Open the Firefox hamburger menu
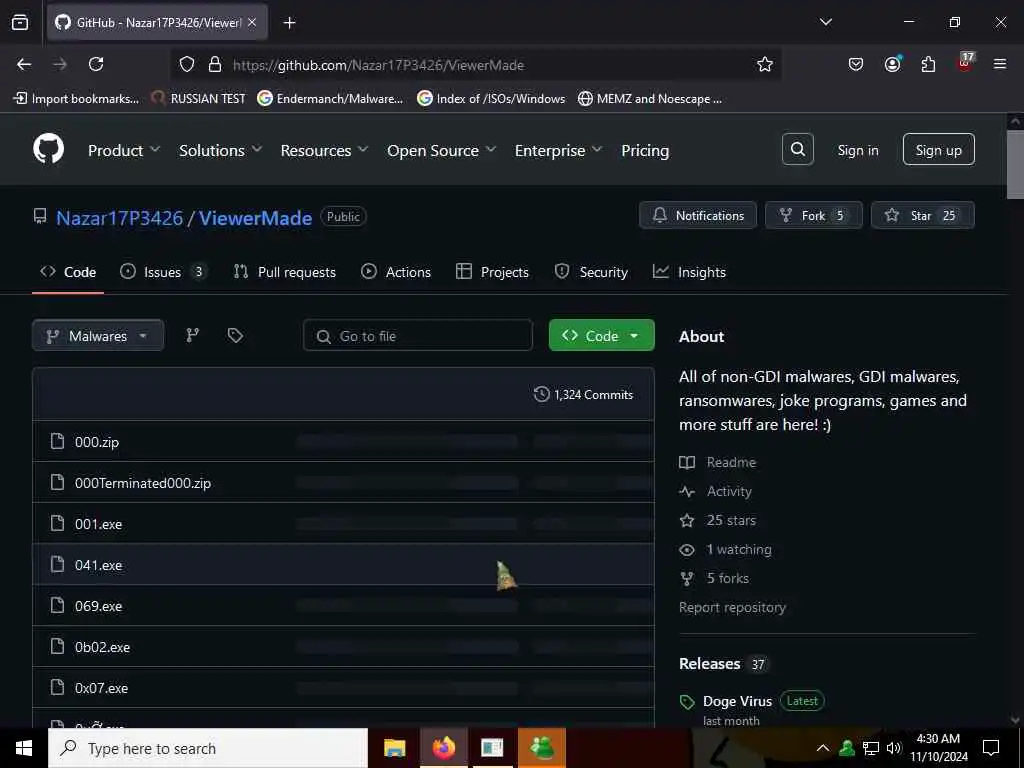Screen dimensions: 1024x768 click(x=1000, y=64)
